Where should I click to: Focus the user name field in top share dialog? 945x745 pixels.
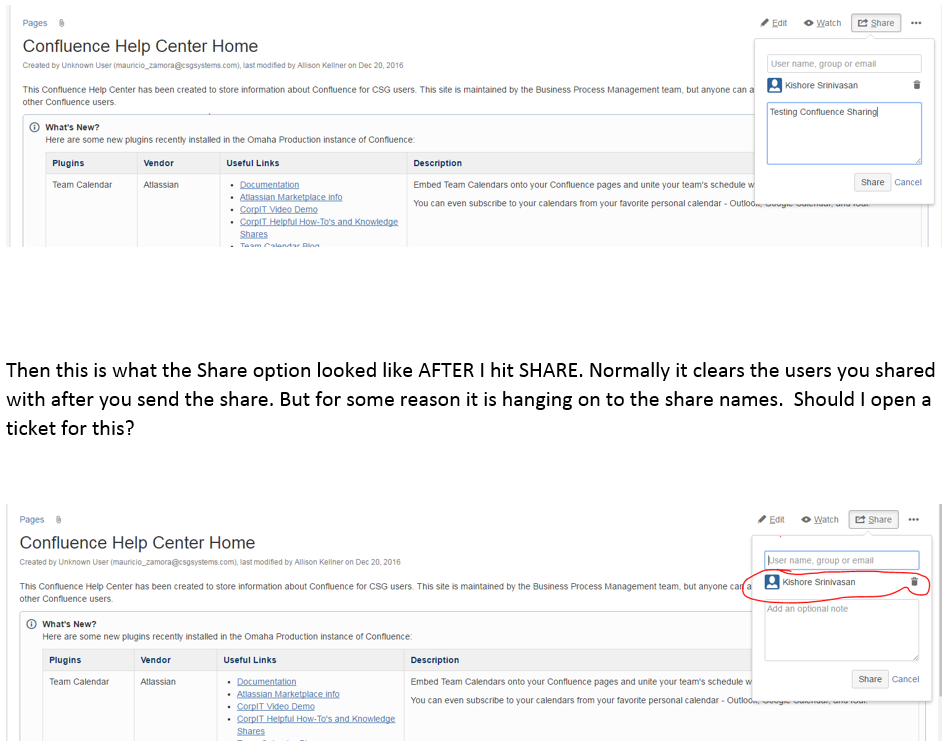(844, 63)
